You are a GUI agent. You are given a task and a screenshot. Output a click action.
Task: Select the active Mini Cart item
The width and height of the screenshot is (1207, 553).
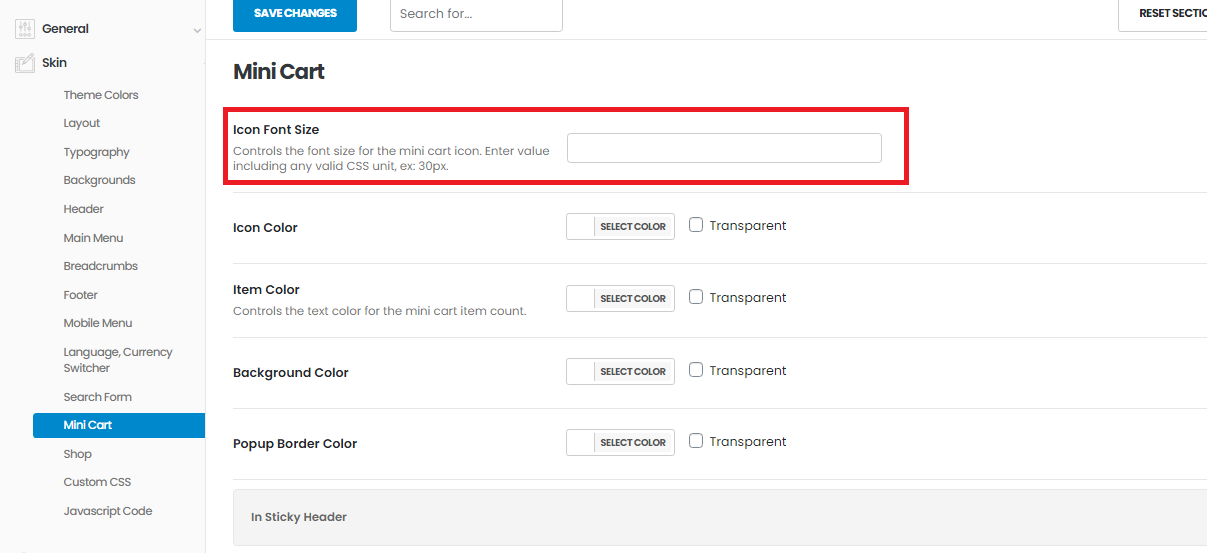[119, 425]
